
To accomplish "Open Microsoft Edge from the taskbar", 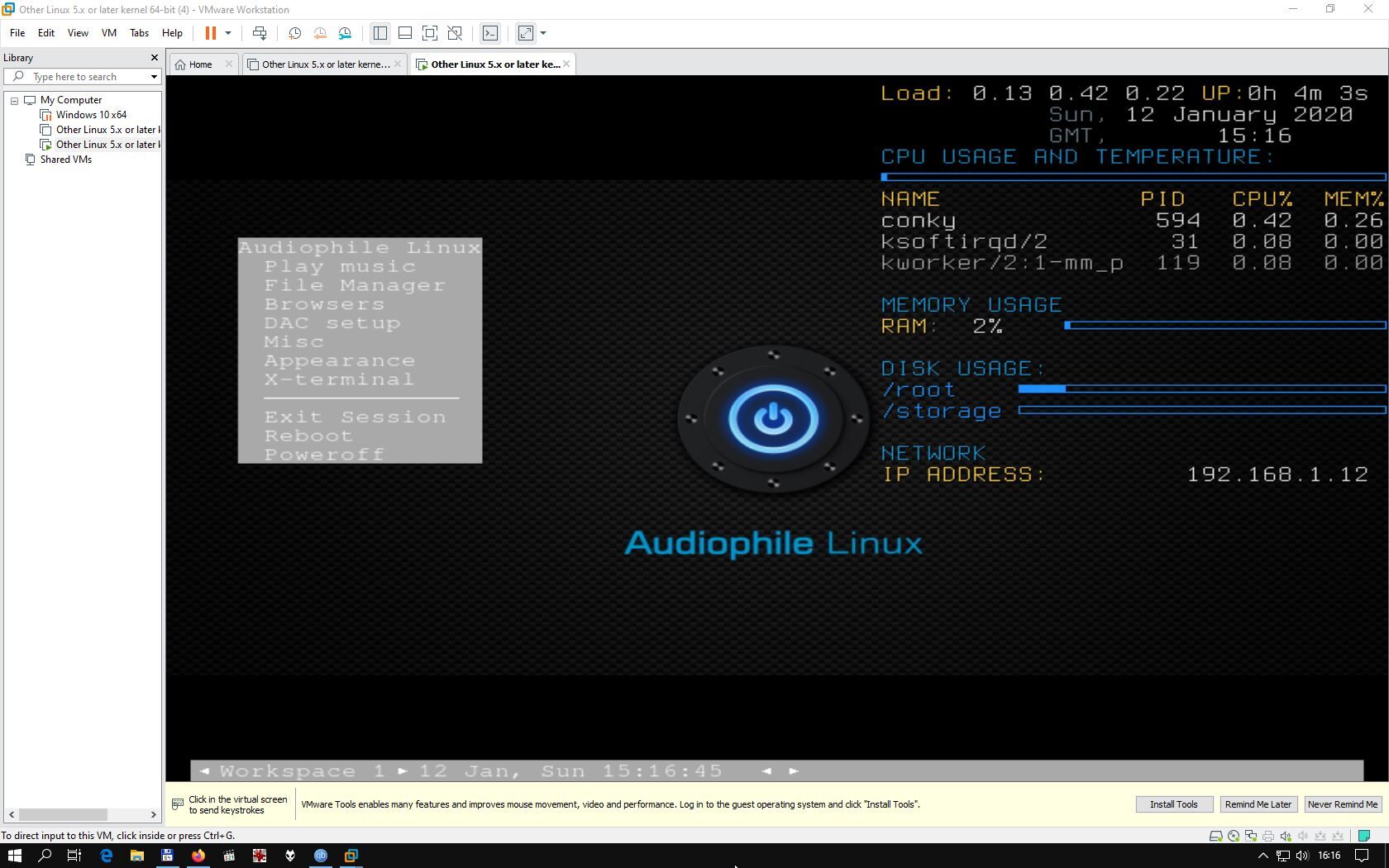I will pos(106,856).
